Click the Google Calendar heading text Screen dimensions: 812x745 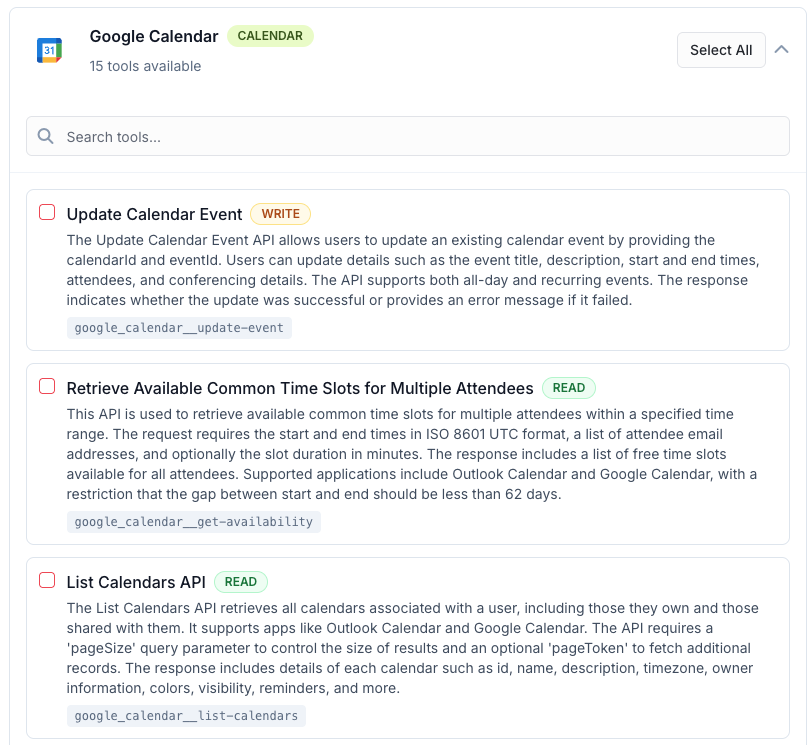[x=154, y=36]
